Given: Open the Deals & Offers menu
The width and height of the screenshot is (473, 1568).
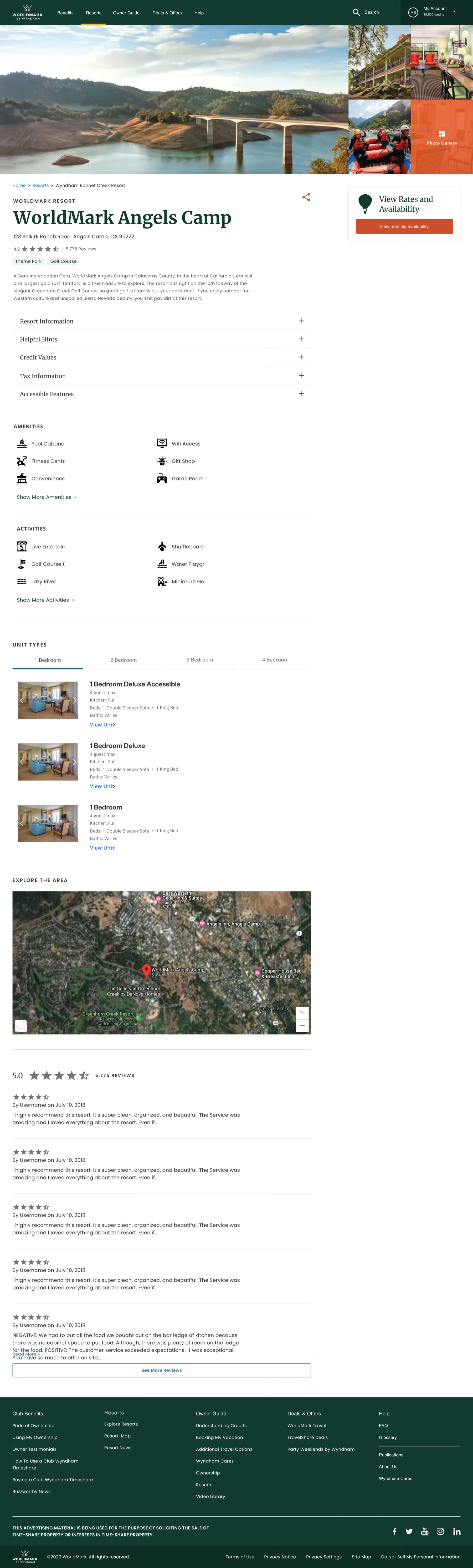Looking at the screenshot, I should [x=167, y=13].
